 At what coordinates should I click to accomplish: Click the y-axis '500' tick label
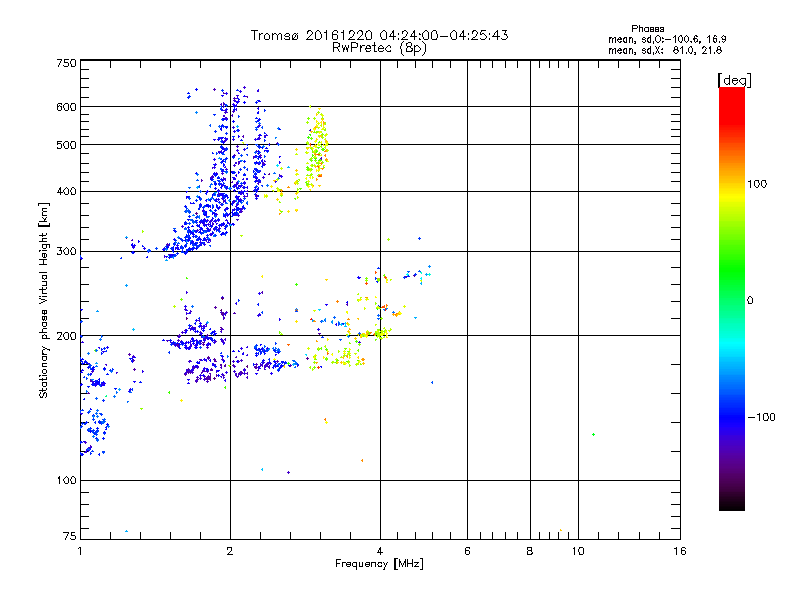coord(66,145)
